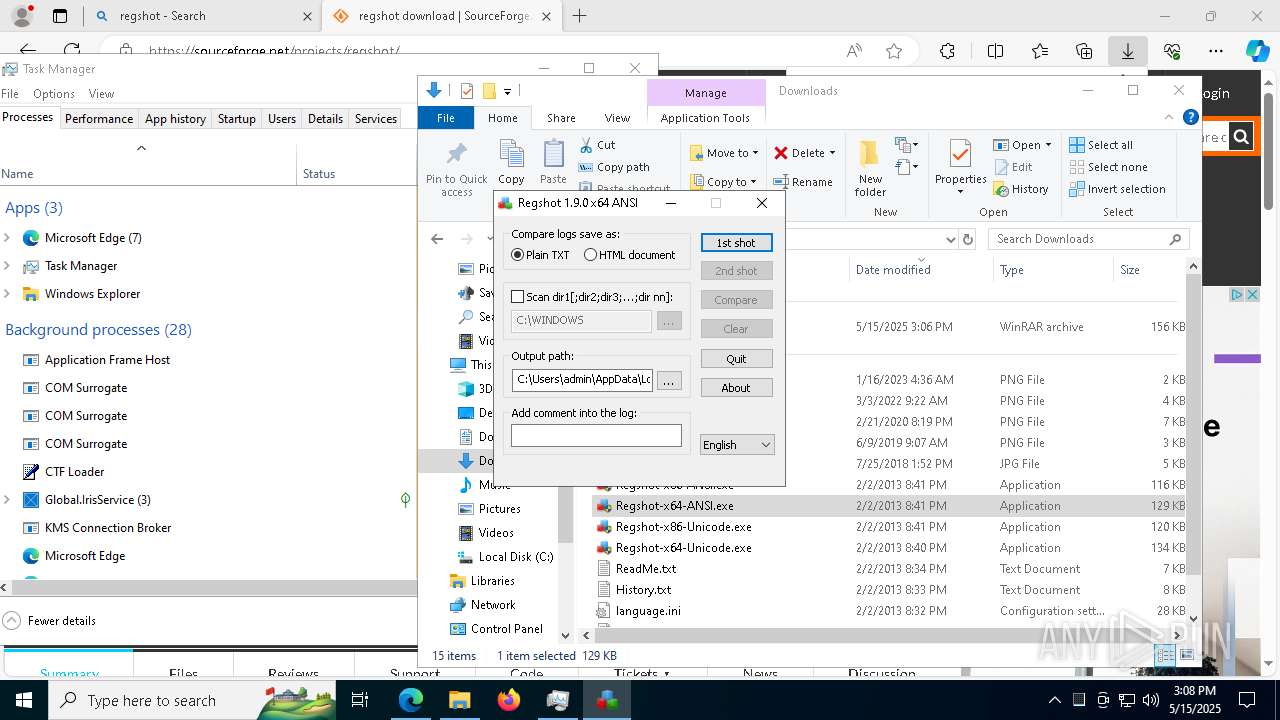Click Edge extensions puzzle icon
The width and height of the screenshot is (1280, 720).
click(x=948, y=51)
